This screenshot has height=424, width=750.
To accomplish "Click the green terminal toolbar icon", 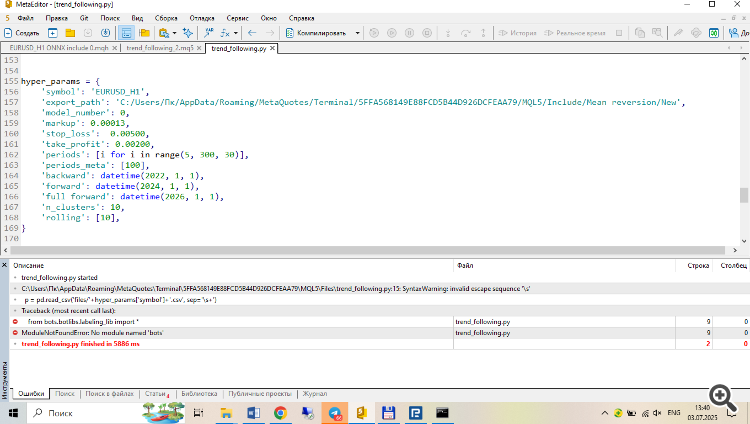I will [714, 33].
